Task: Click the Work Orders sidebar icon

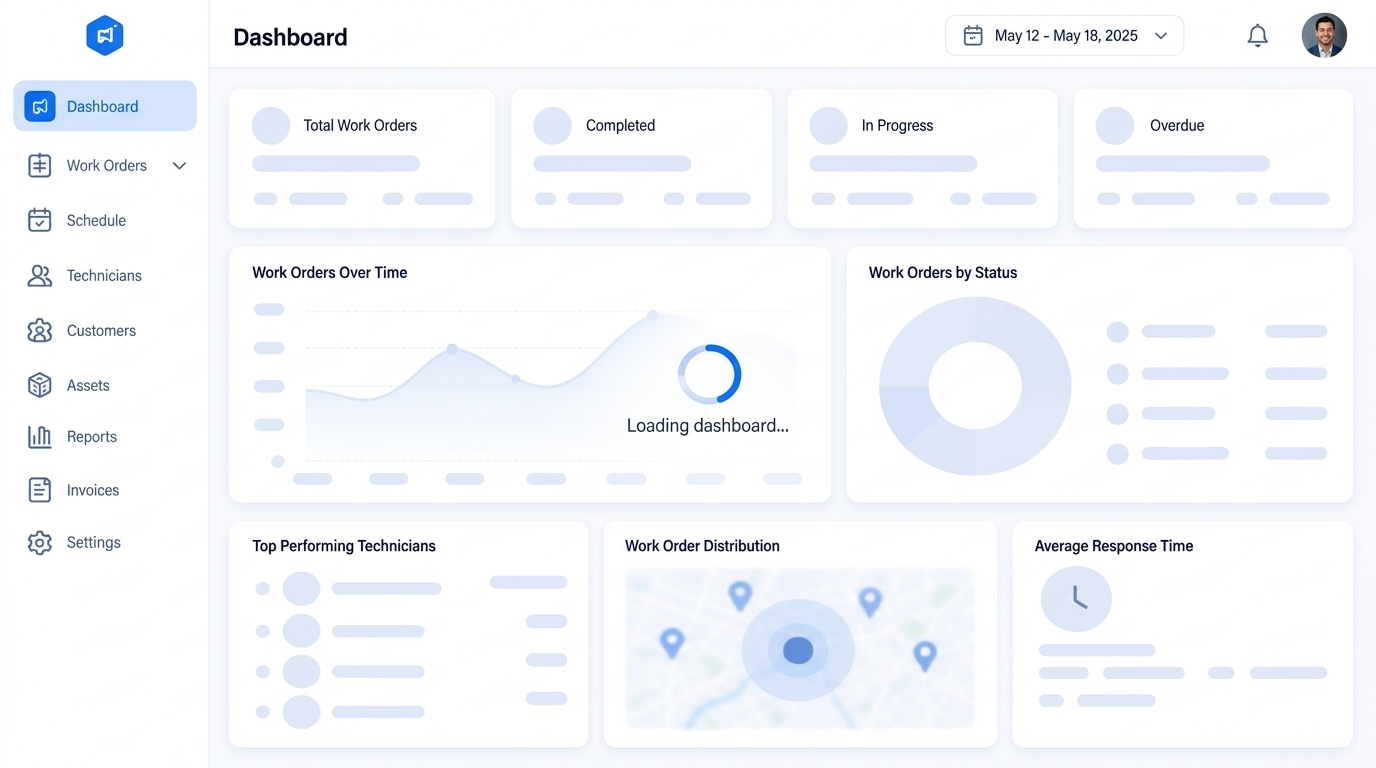Action: click(x=39, y=165)
